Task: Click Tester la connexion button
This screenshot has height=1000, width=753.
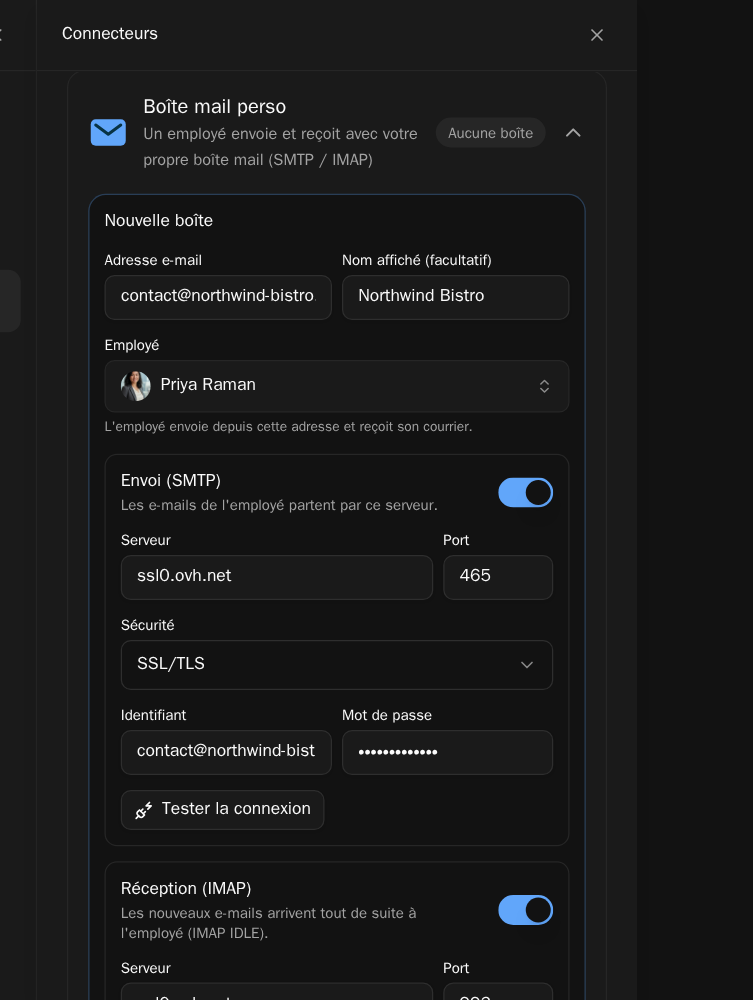Action: 223,810
